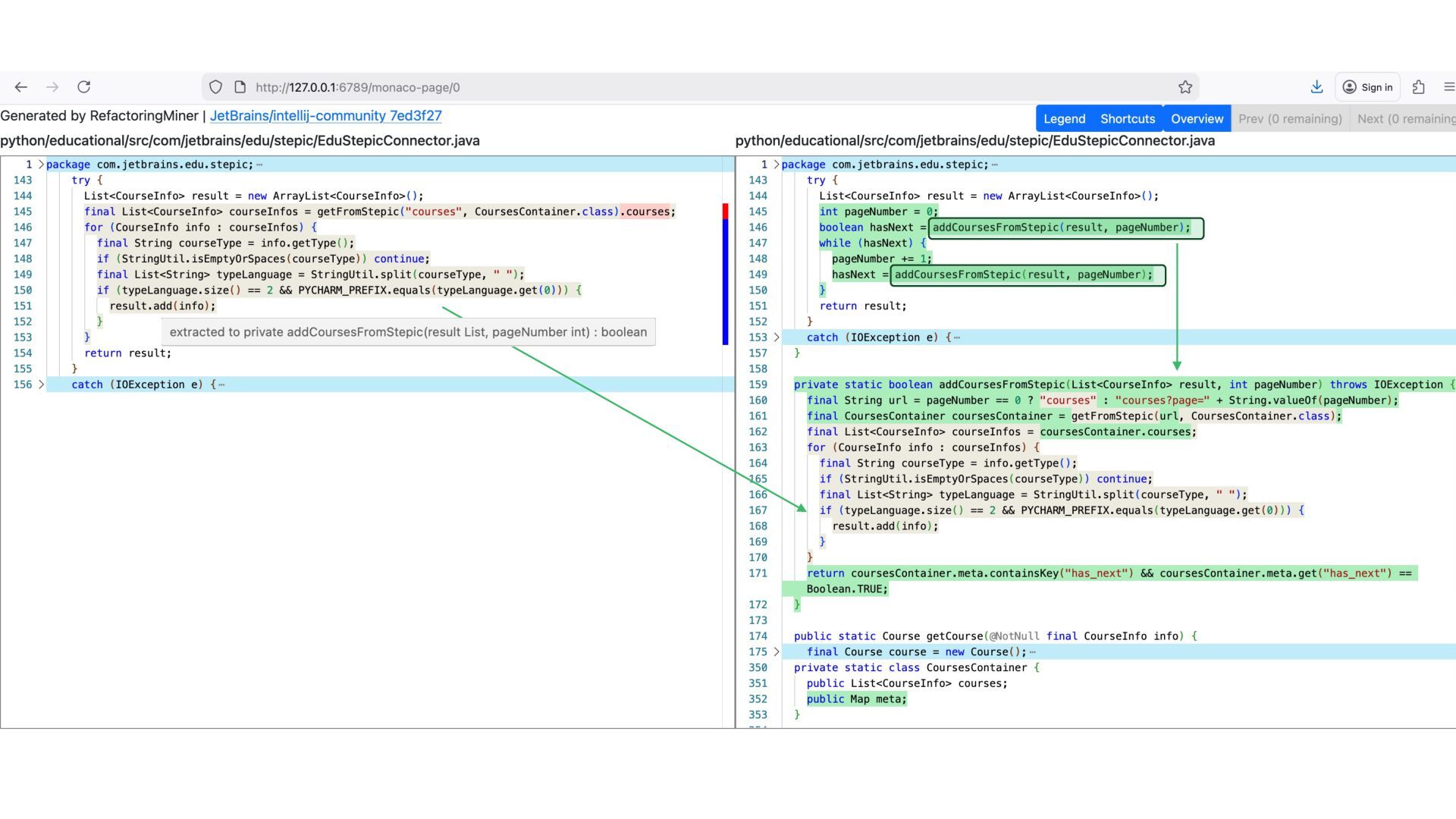Reload the current page
1456x819 pixels.
(x=84, y=87)
